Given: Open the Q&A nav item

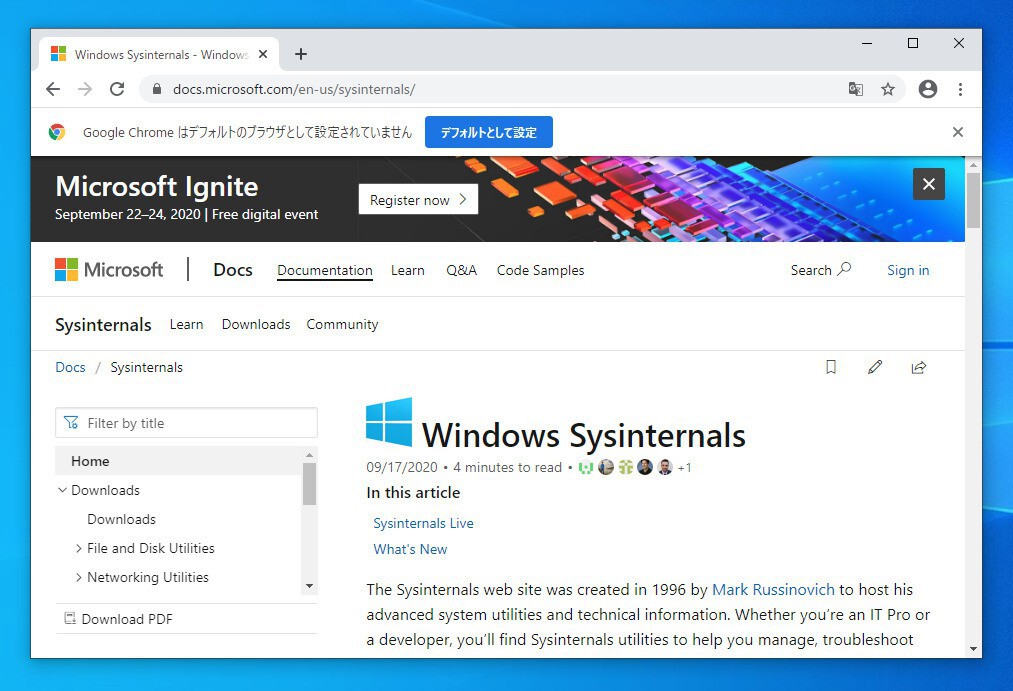Looking at the screenshot, I should pos(461,270).
